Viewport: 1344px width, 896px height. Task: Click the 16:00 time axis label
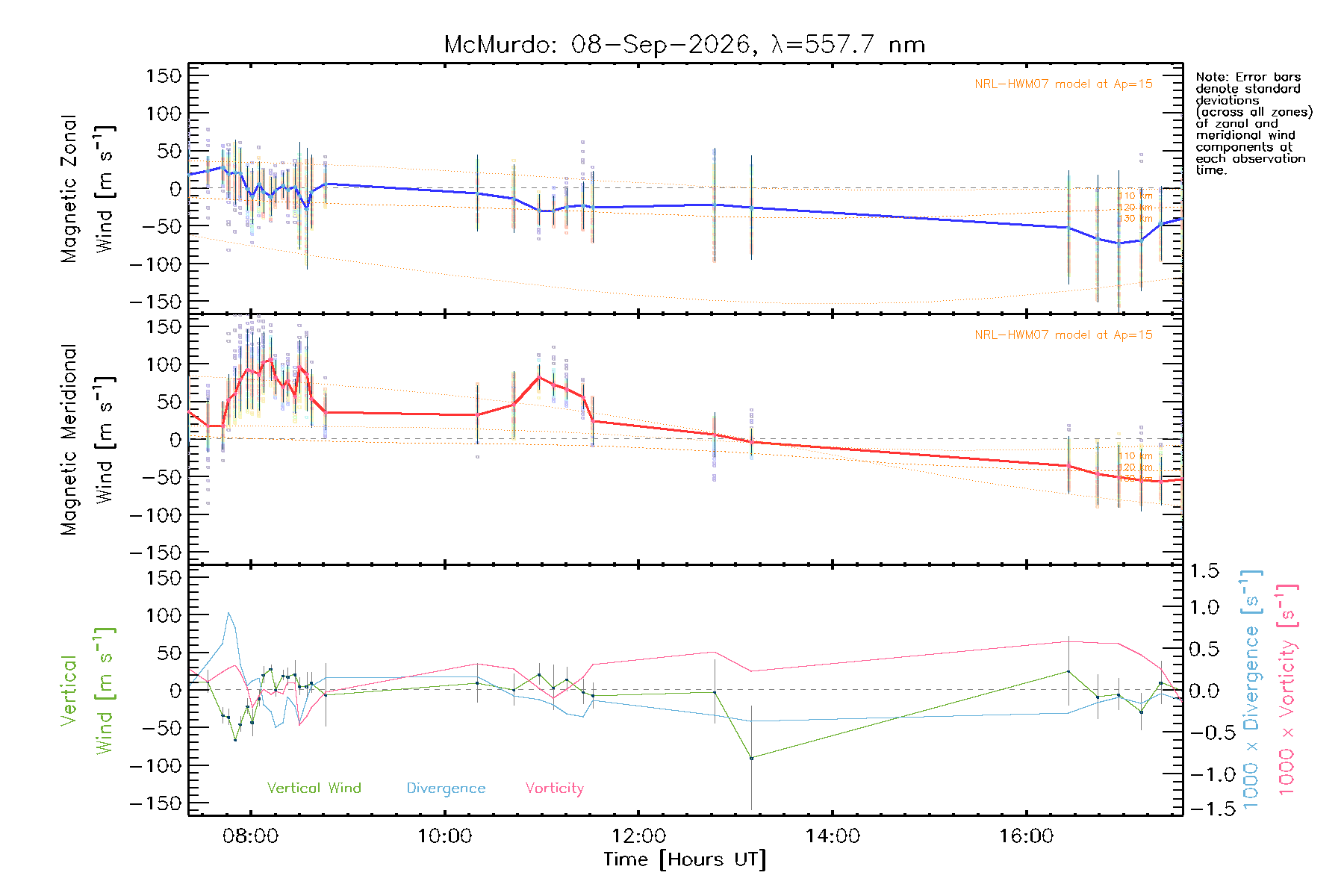[x=1027, y=836]
